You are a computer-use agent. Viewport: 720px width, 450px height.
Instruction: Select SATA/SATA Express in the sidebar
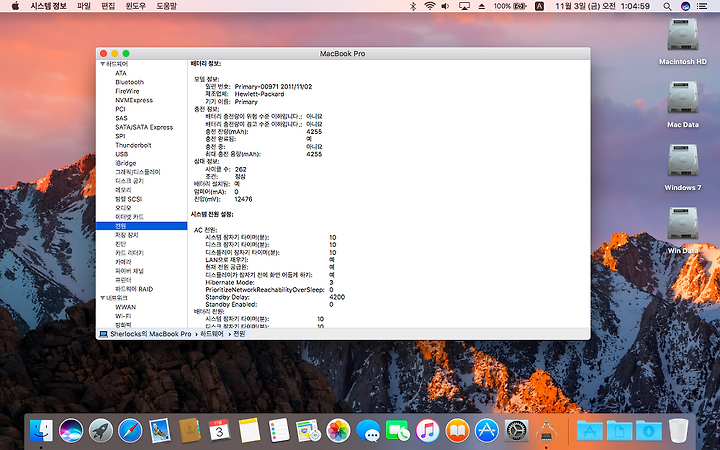coord(144,127)
